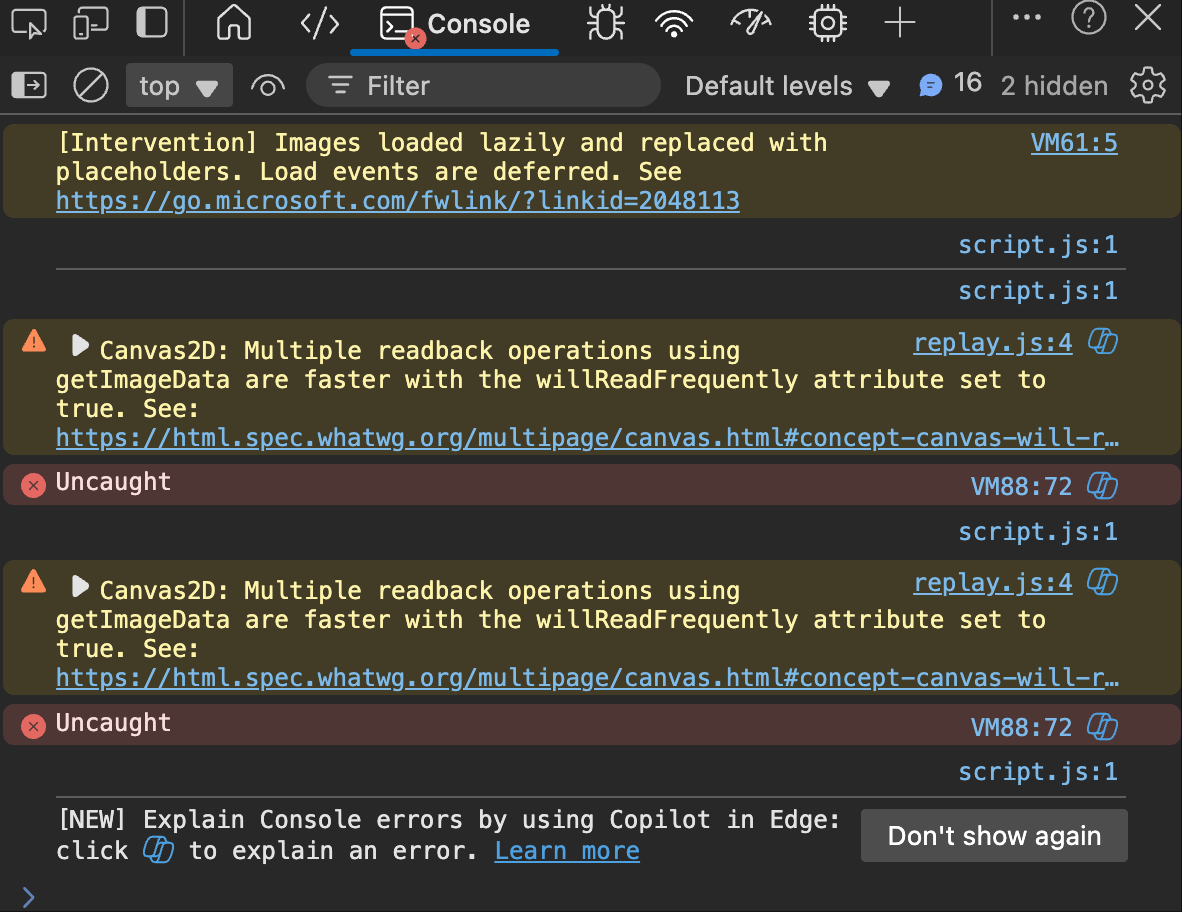Toggle live expression eye icon
Viewport: 1182px width, 912px height.
tap(267, 86)
